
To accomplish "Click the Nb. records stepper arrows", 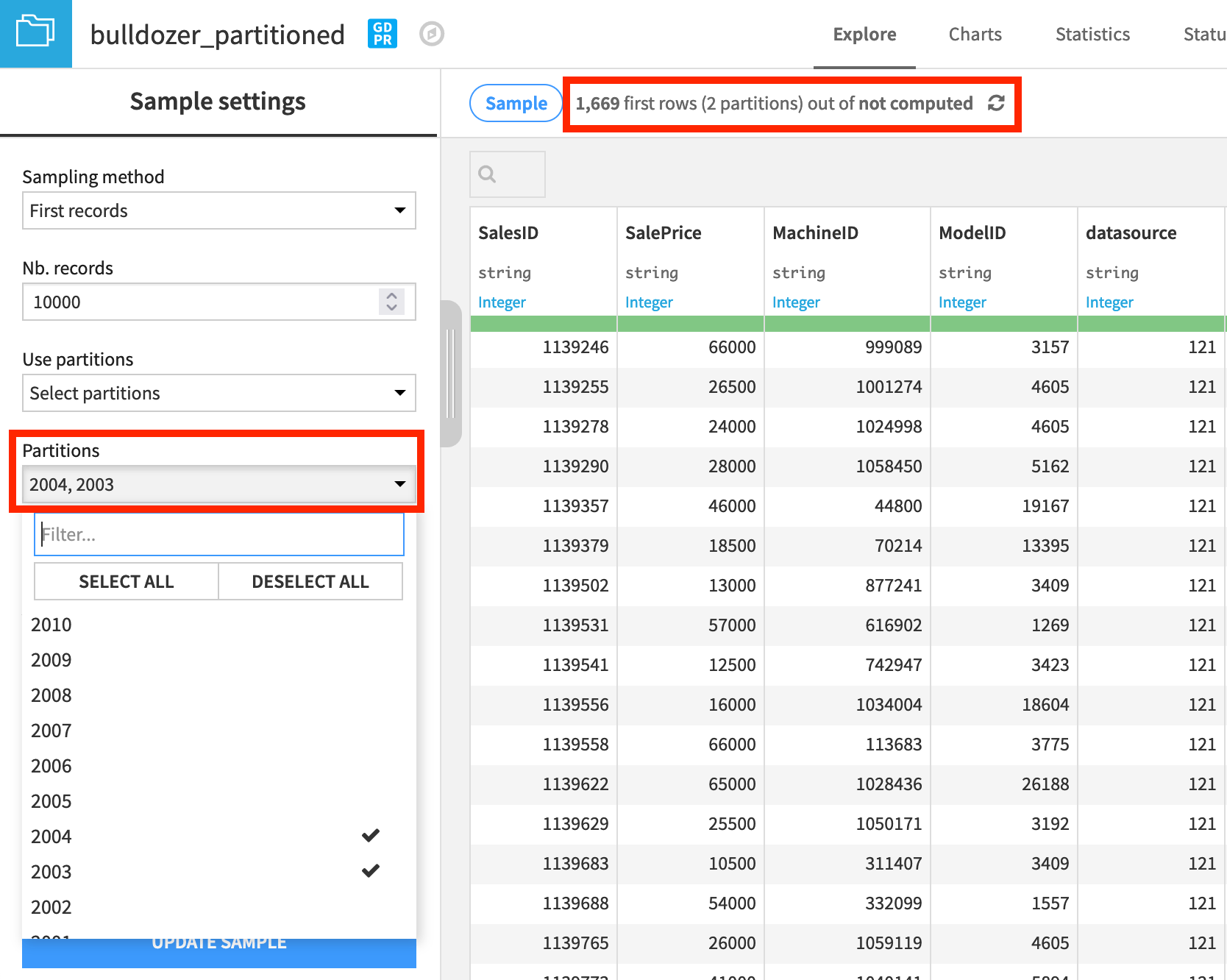I will click(x=392, y=302).
